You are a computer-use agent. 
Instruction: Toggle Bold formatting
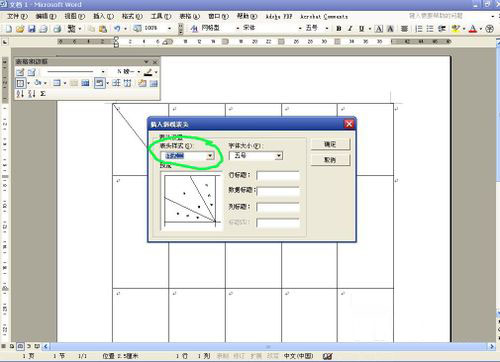[339, 29]
